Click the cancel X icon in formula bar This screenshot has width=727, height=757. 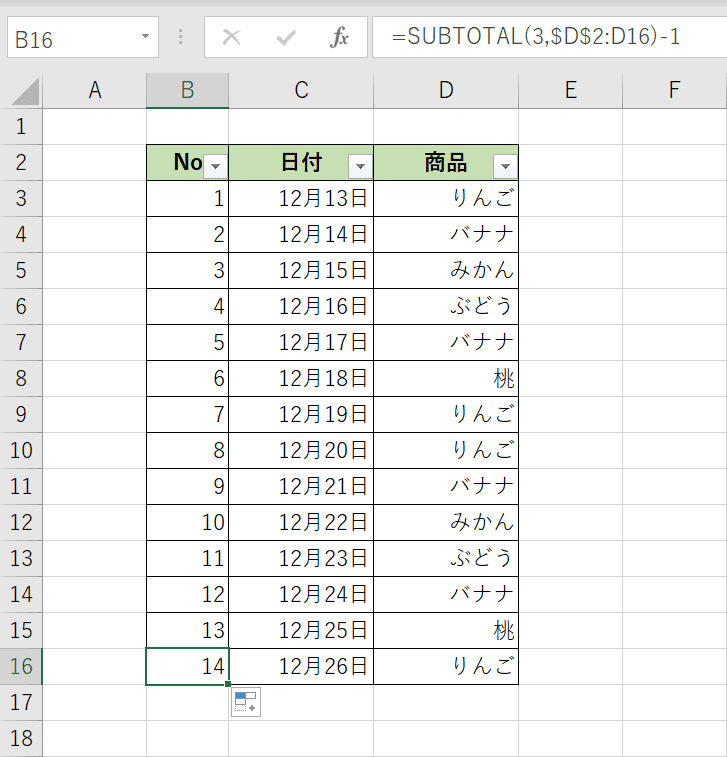[x=231, y=37]
